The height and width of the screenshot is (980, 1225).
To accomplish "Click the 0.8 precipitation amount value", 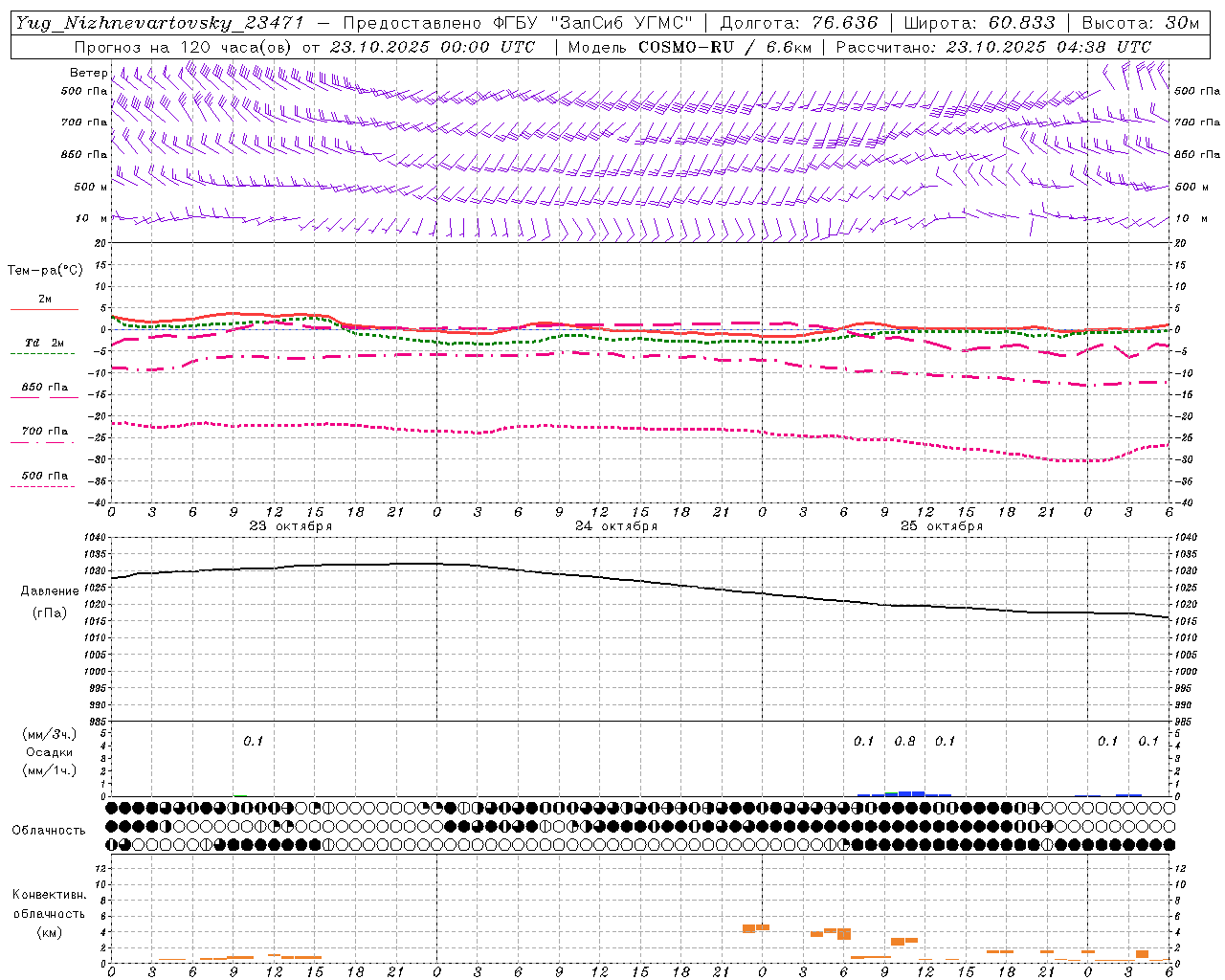I will pos(904,742).
